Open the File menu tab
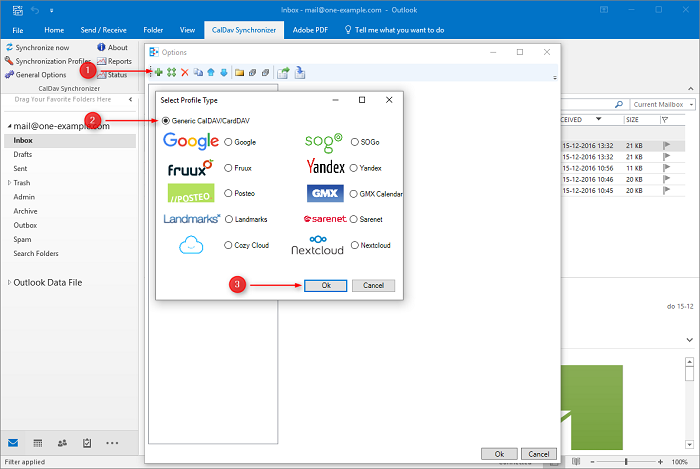700x469 pixels. coord(18,31)
